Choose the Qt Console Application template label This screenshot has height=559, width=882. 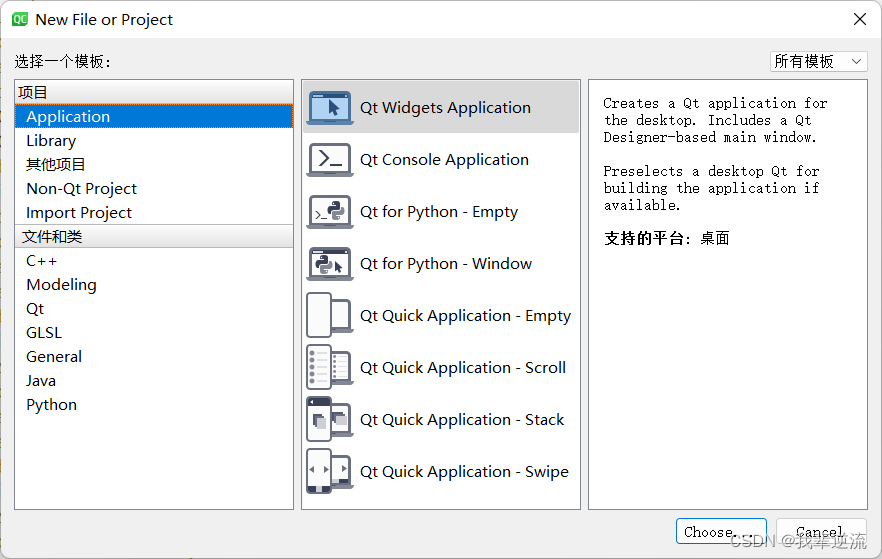(444, 160)
